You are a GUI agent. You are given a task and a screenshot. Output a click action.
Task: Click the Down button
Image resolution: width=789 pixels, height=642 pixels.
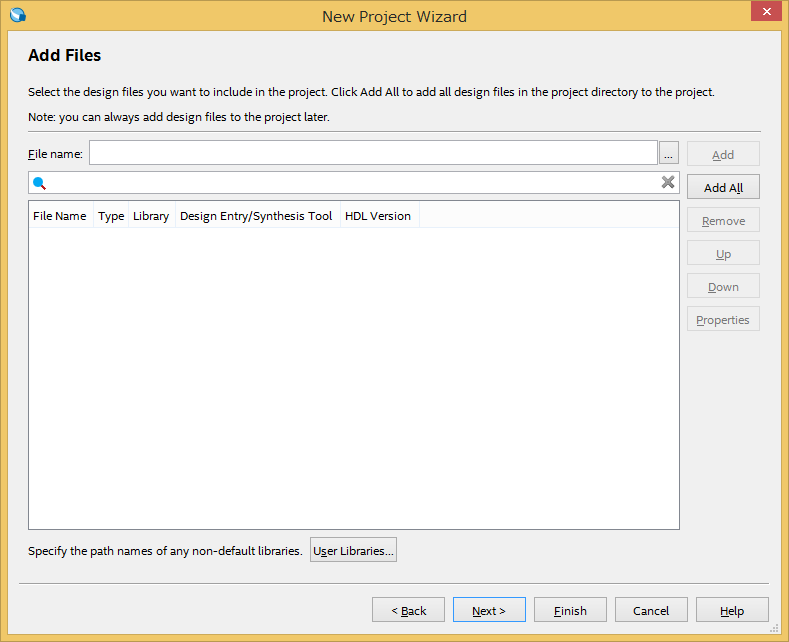click(723, 286)
